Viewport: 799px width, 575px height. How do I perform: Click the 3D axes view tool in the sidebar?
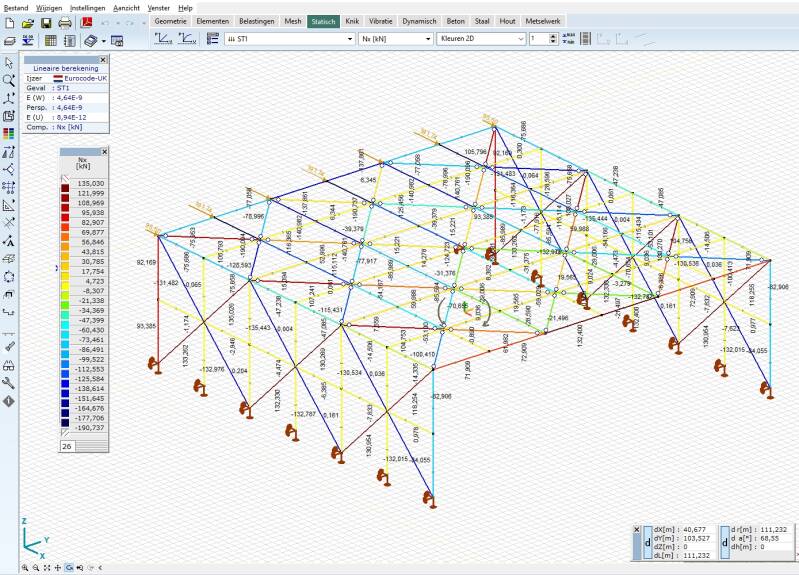(x=9, y=98)
